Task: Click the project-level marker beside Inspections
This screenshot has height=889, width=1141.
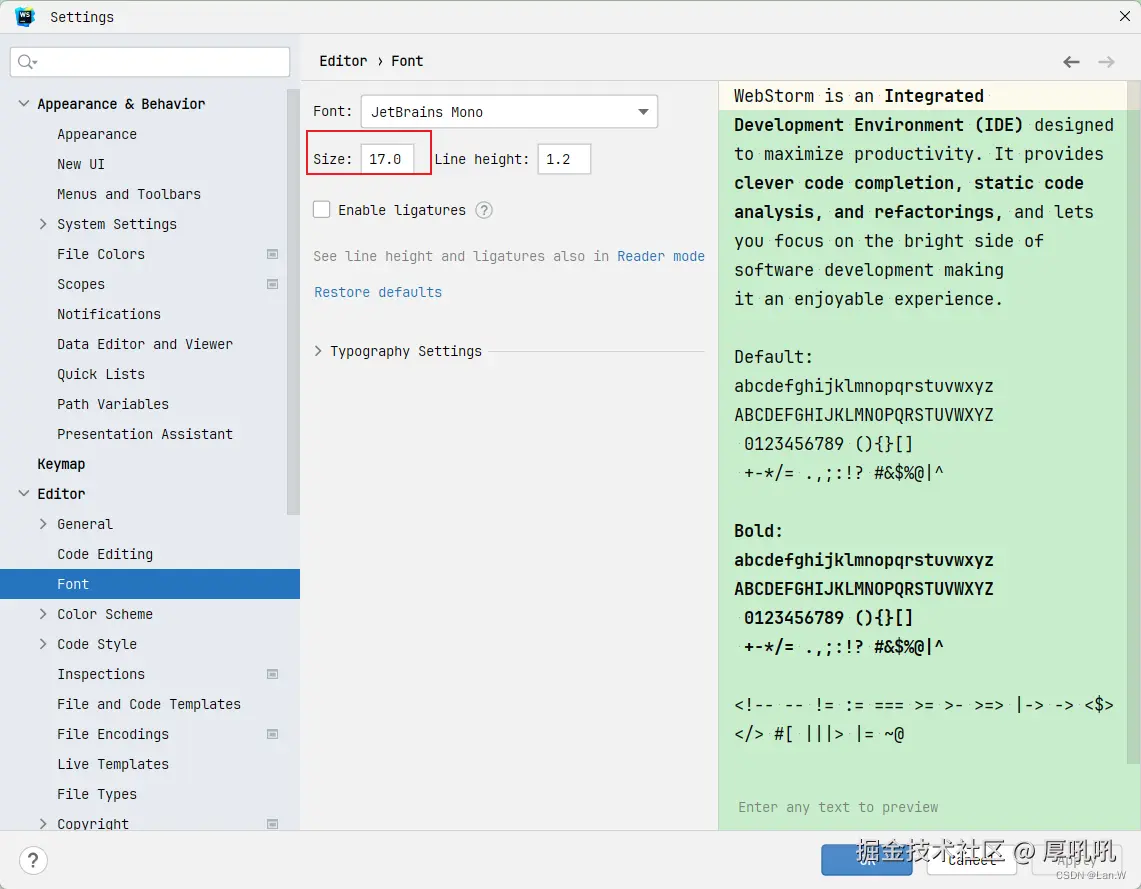Action: [273, 674]
